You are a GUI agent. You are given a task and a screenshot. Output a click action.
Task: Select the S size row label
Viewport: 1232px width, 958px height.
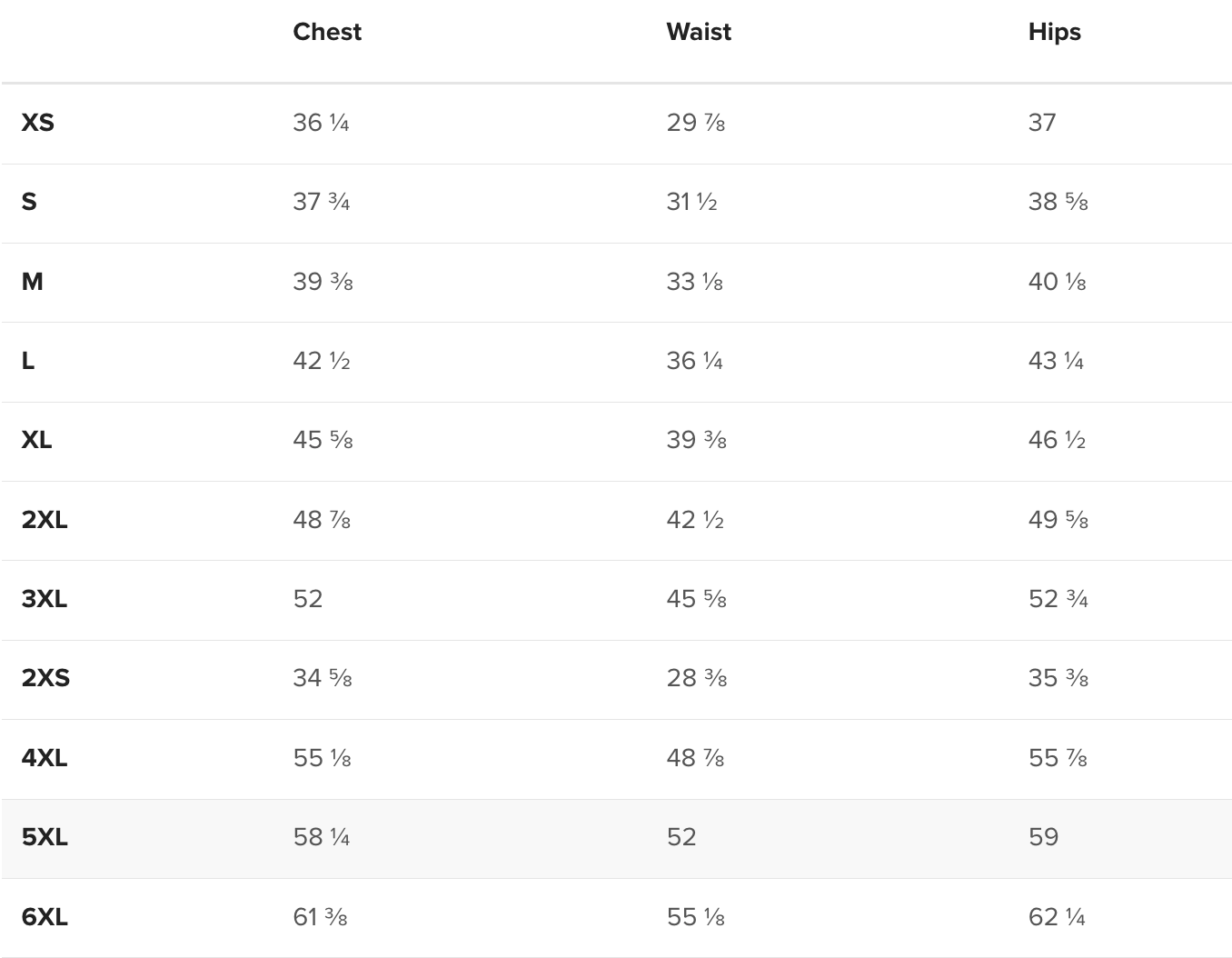click(x=29, y=202)
